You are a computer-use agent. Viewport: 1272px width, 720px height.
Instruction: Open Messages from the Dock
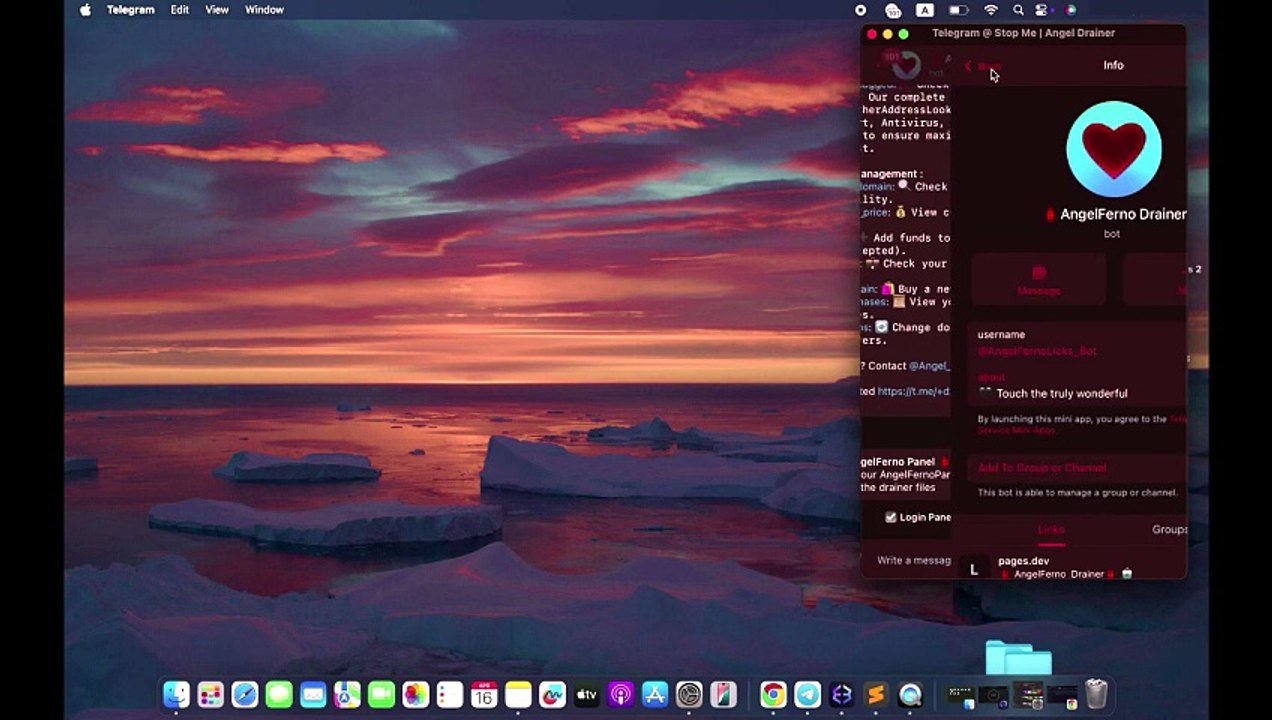click(x=279, y=694)
